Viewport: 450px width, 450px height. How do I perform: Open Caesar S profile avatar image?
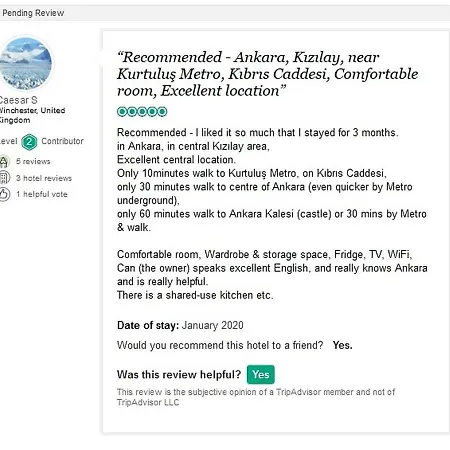[x=25, y=63]
